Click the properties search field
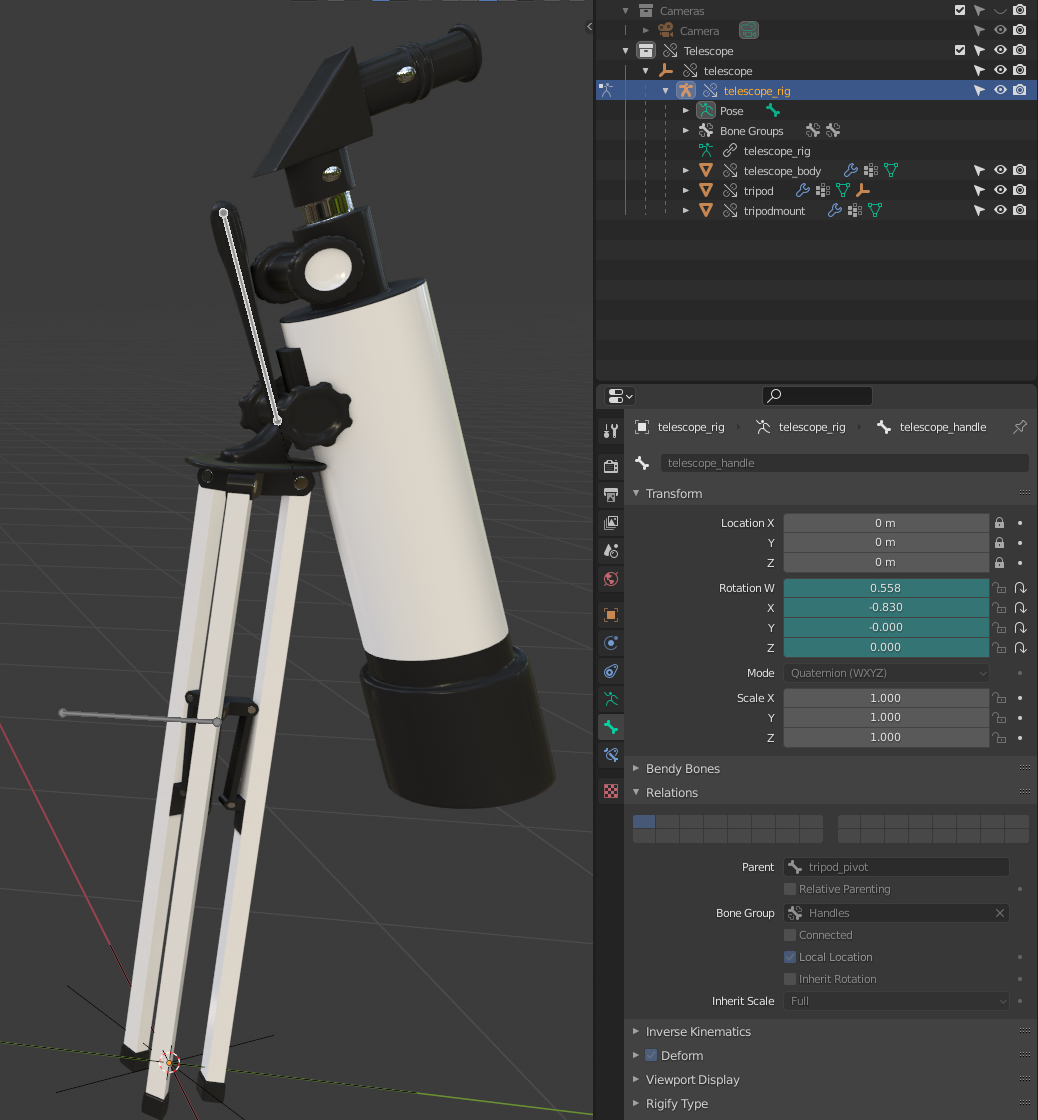The height and width of the screenshot is (1120, 1038). (817, 395)
